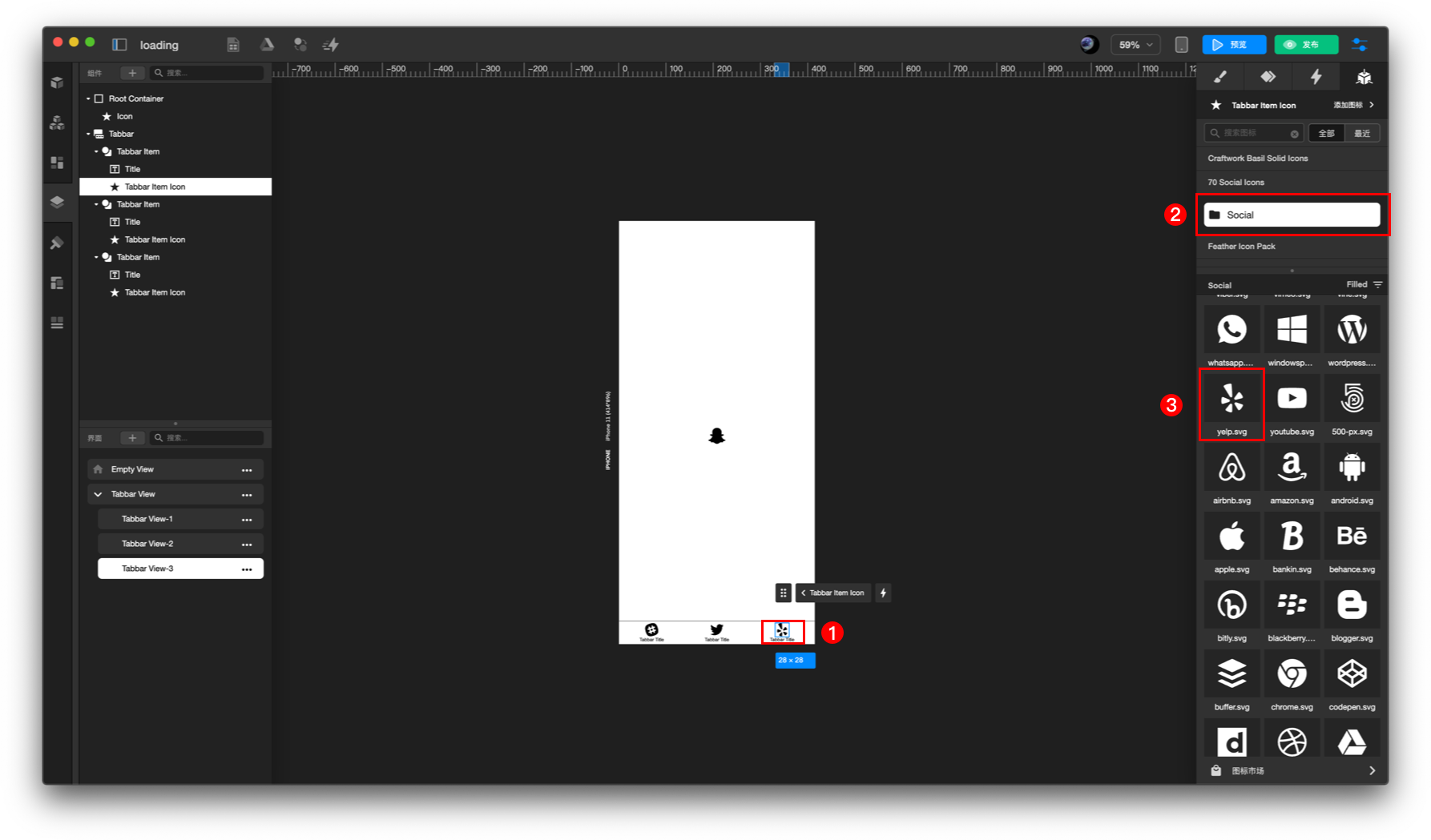Open options menu for Tabbar View-3
Image resolution: width=1431 pixels, height=840 pixels.
point(247,569)
